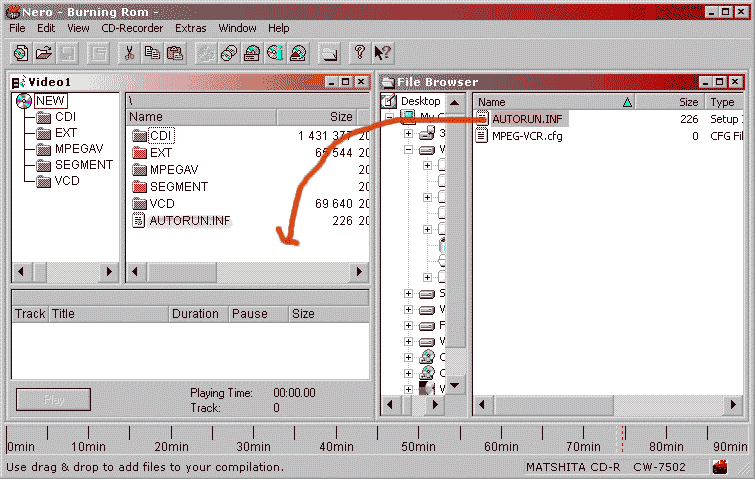Viewport: 755px width, 479px height.
Task: Click the MPEG-VCR.cfg file icon in File Browser
Action: click(482, 136)
